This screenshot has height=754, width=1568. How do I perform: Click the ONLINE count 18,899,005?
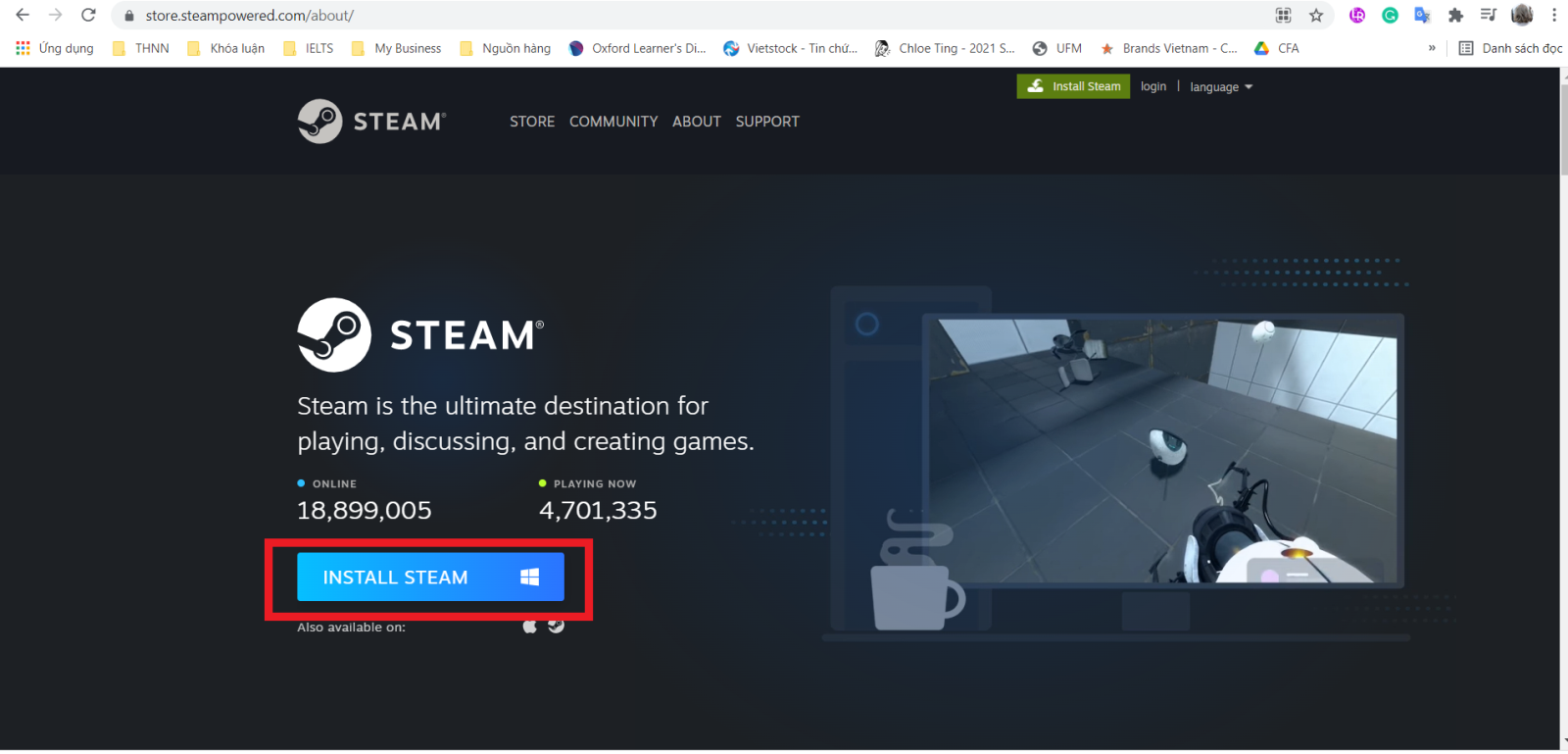[365, 510]
